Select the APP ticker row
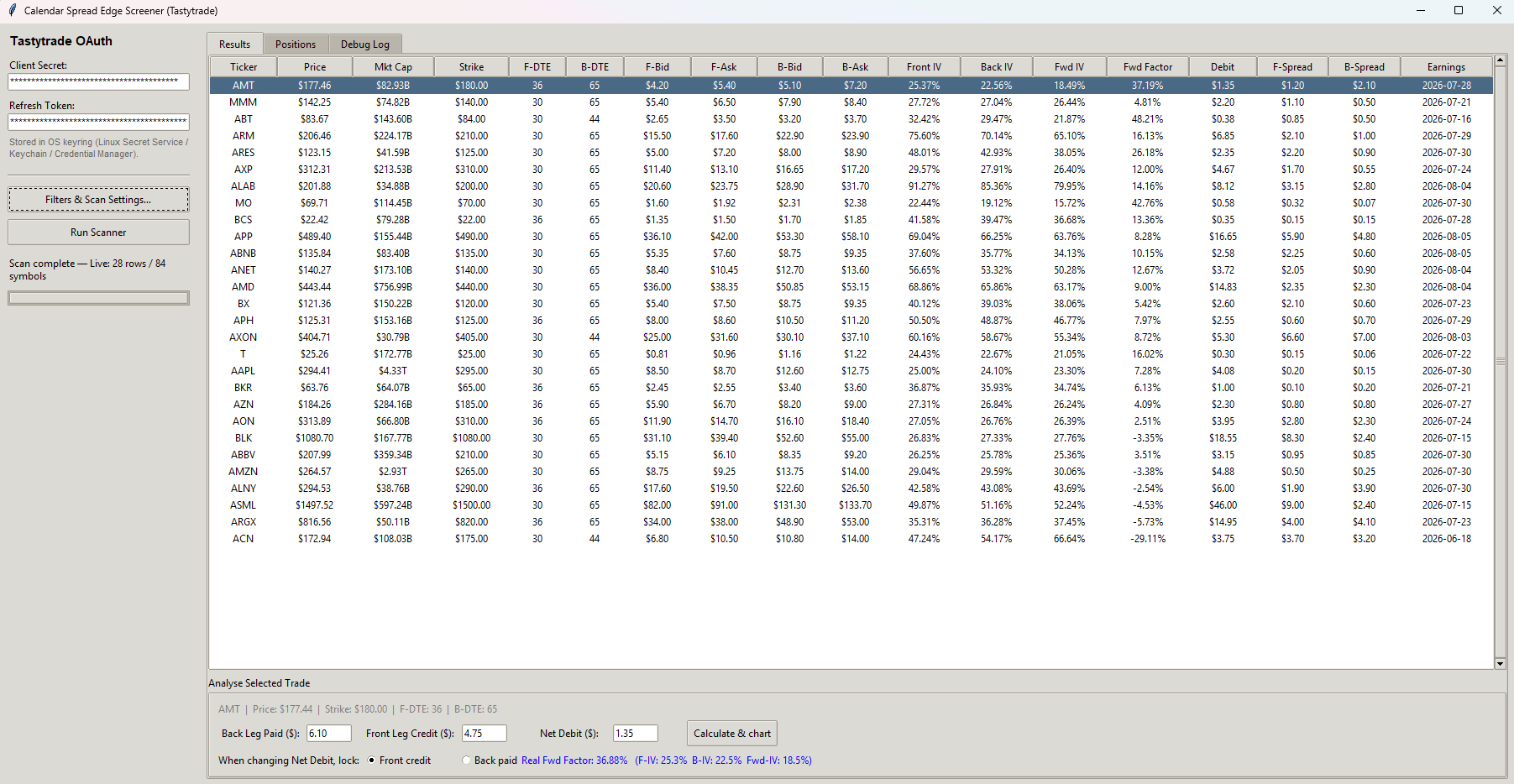The image size is (1514, 784). pyautogui.click(x=851, y=237)
